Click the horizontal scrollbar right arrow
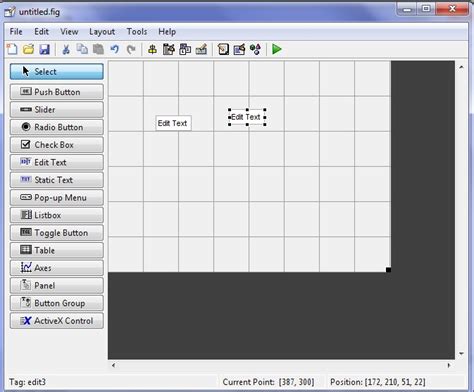The image size is (474, 392). [449, 365]
